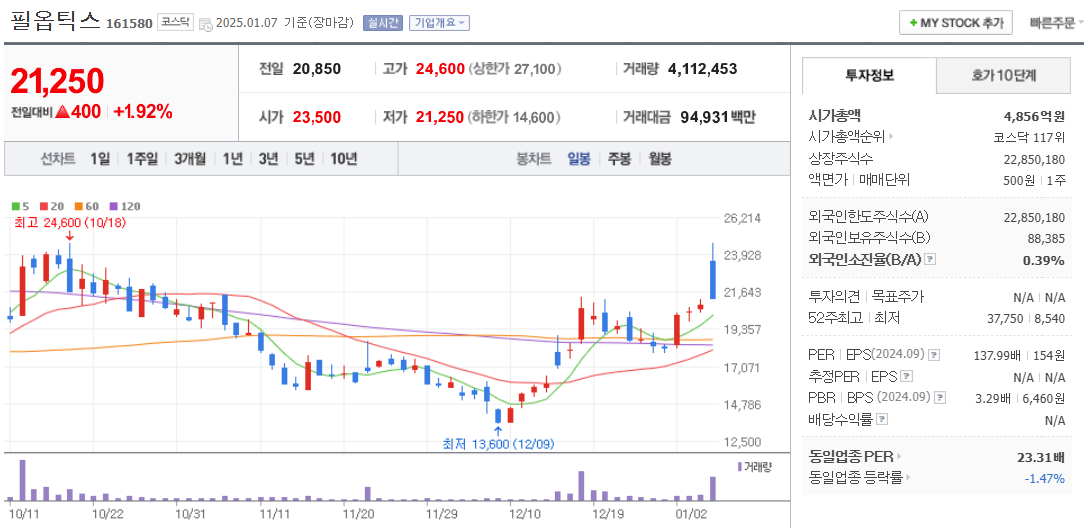Click the tallest volume bar near 10/11

[x=23, y=480]
